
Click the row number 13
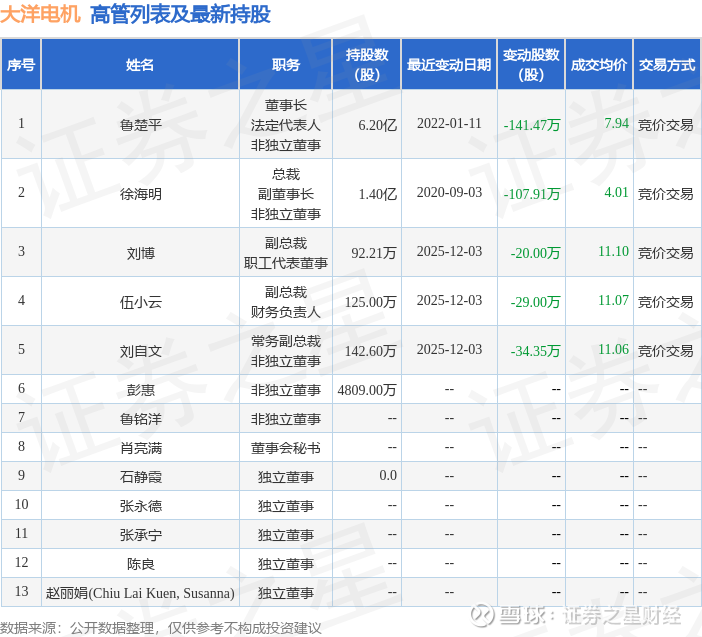click(21, 591)
